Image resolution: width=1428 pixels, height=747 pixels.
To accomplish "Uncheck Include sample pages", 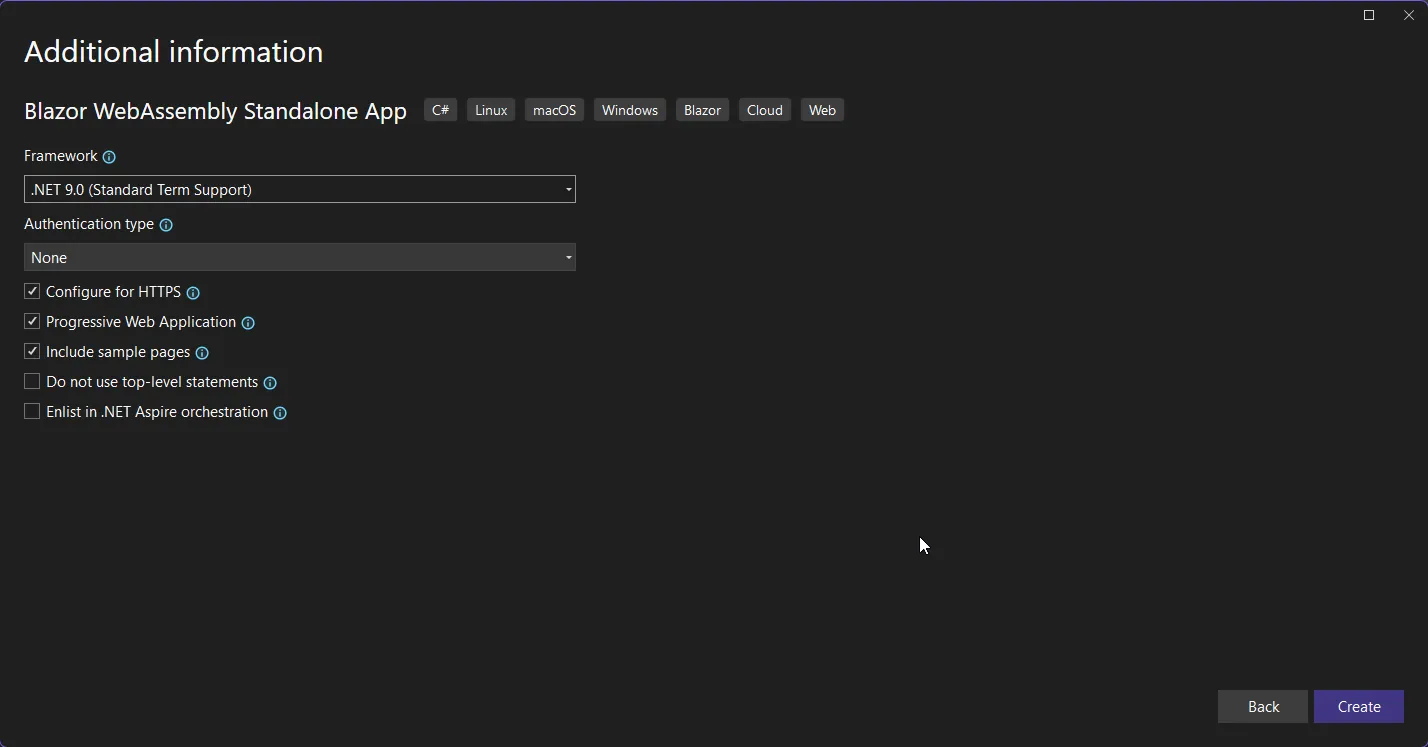I will tap(32, 352).
